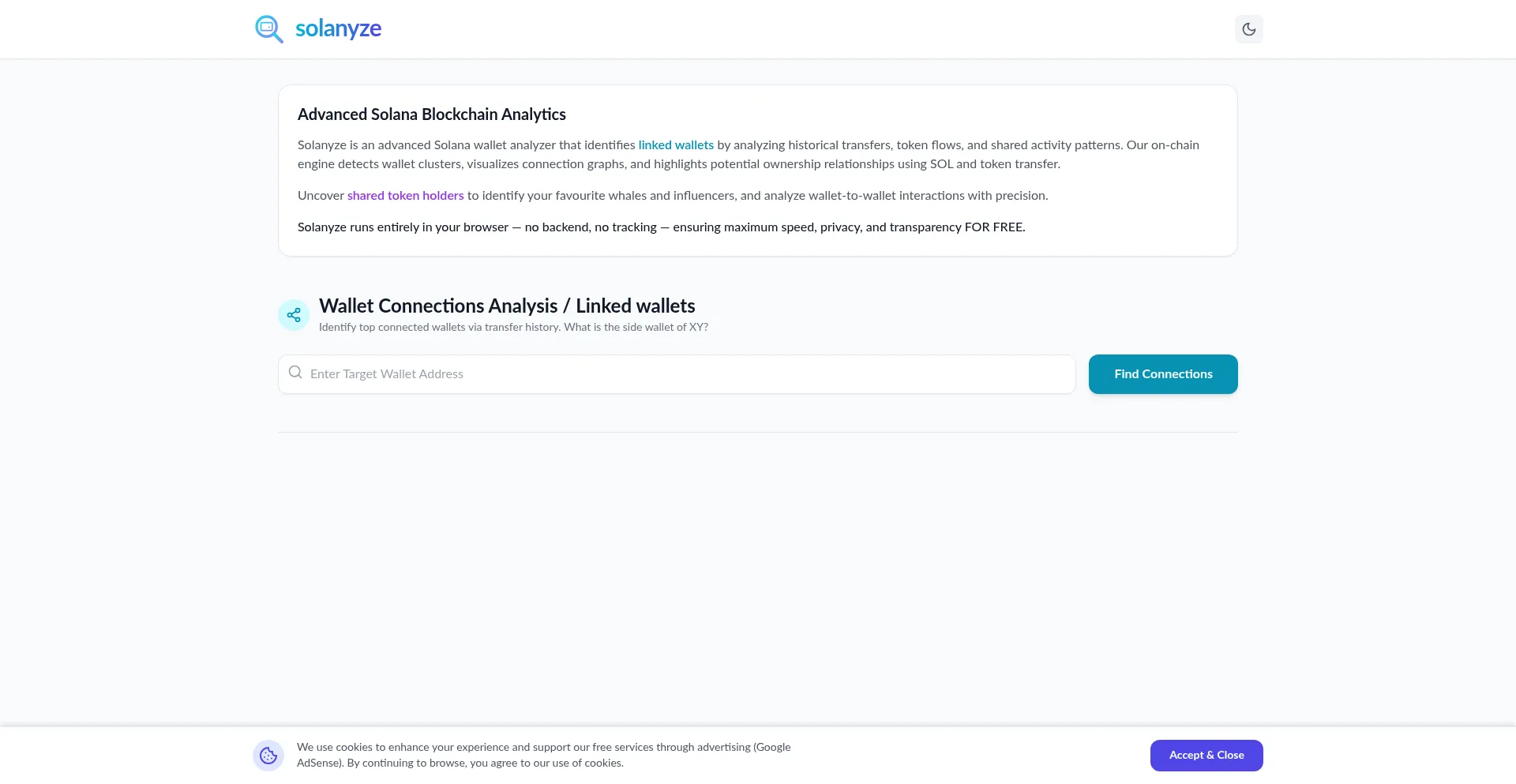
Task: Click the divider line below the wallet field
Action: [x=757, y=432]
